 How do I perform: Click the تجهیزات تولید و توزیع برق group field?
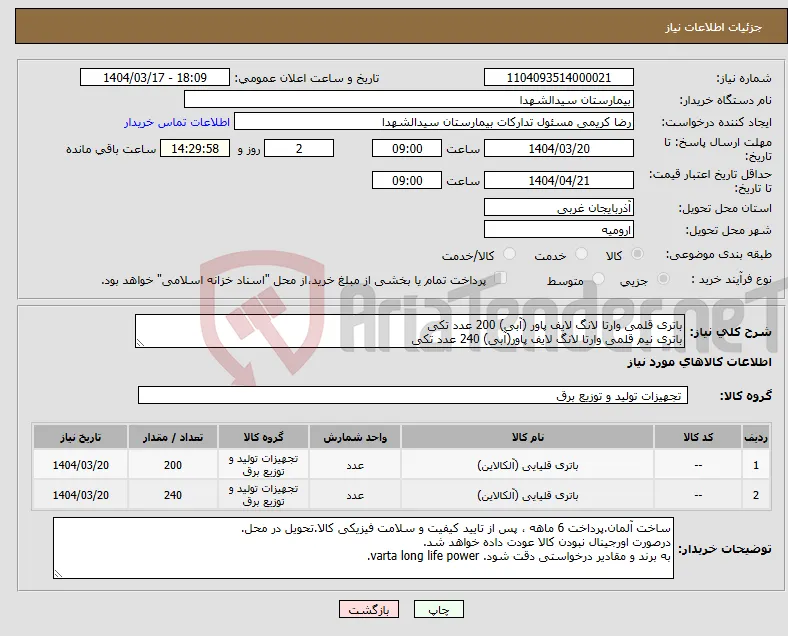[413, 395]
